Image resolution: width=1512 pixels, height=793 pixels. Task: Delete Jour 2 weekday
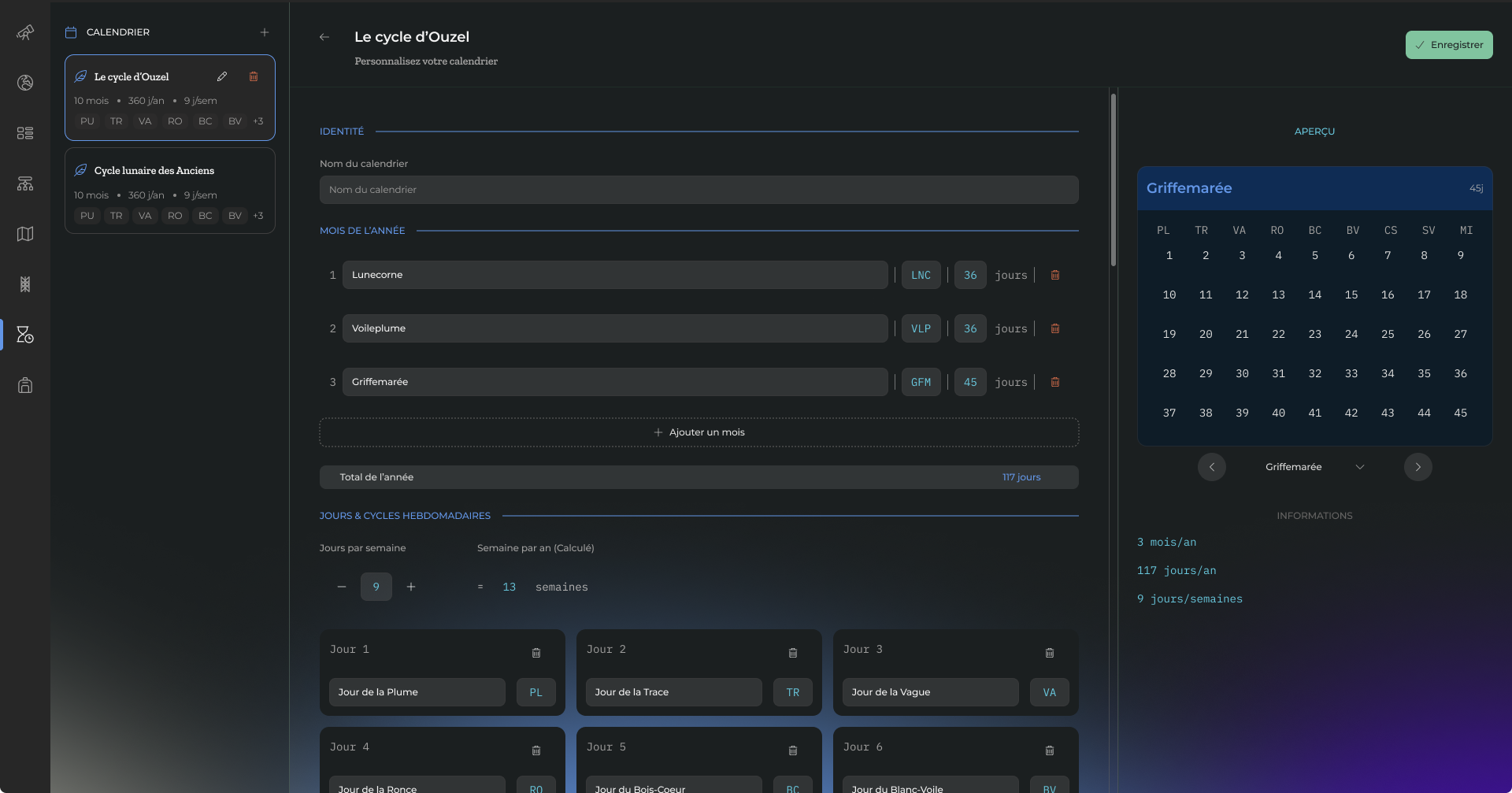tap(793, 653)
